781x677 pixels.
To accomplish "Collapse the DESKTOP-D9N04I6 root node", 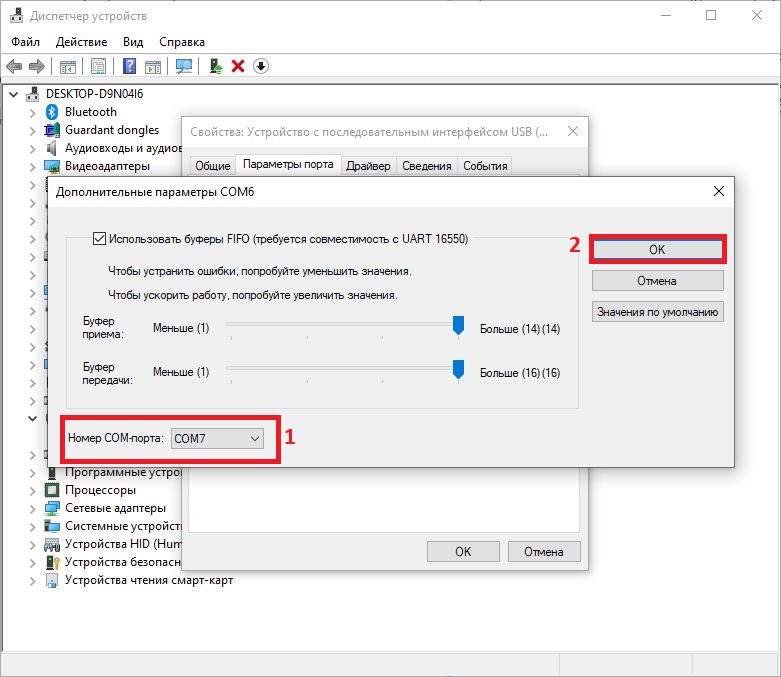I will (13, 94).
